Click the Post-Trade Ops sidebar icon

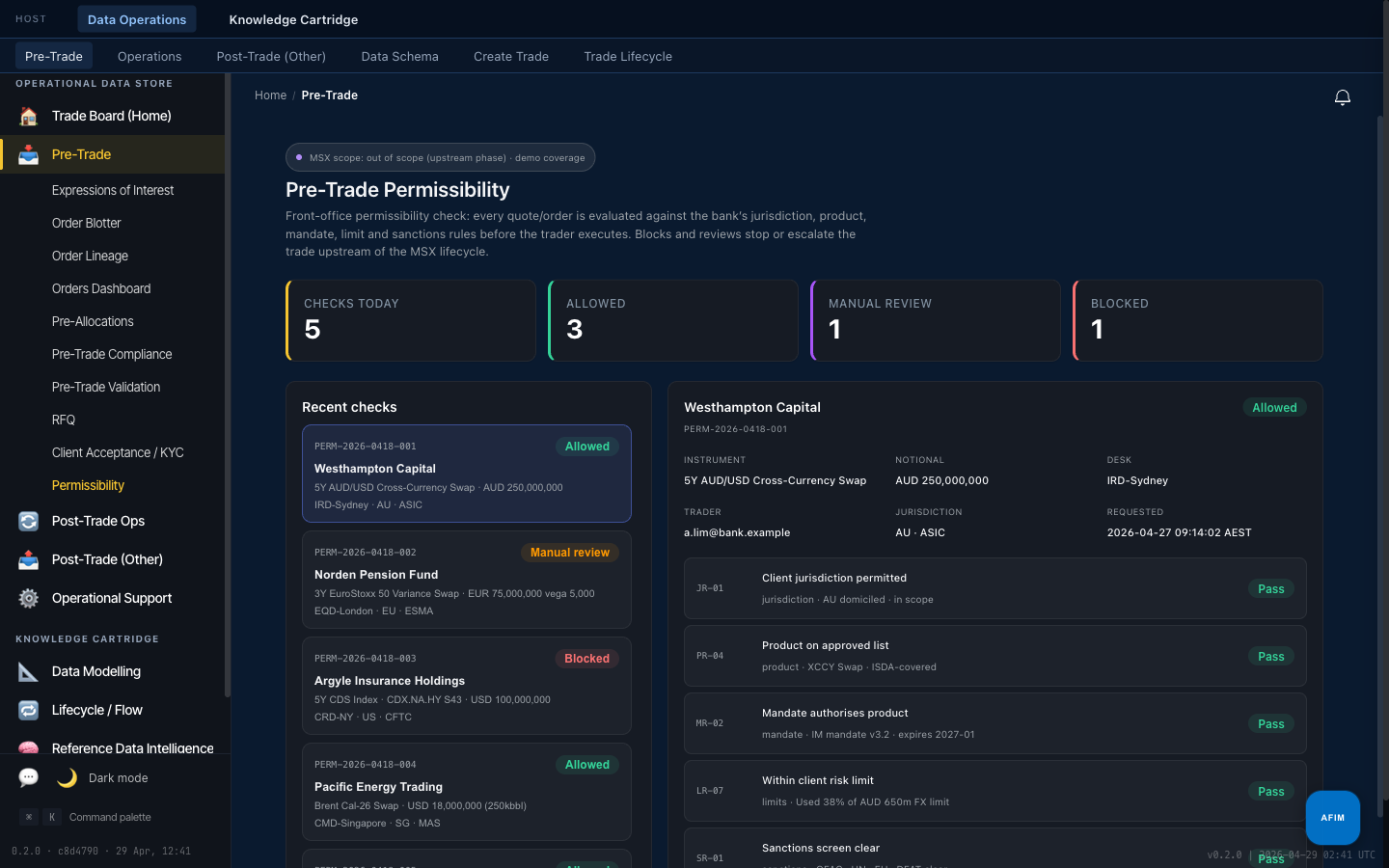point(29,521)
